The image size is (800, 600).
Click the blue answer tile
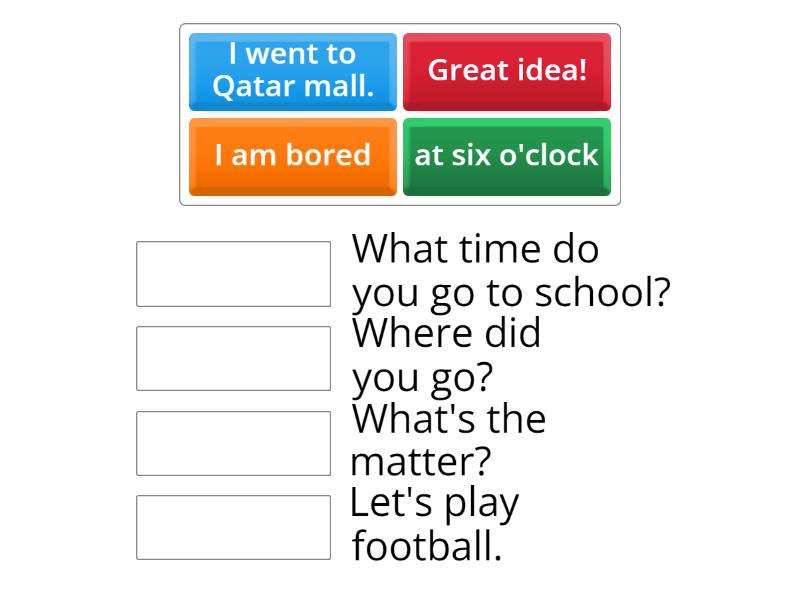coord(293,71)
